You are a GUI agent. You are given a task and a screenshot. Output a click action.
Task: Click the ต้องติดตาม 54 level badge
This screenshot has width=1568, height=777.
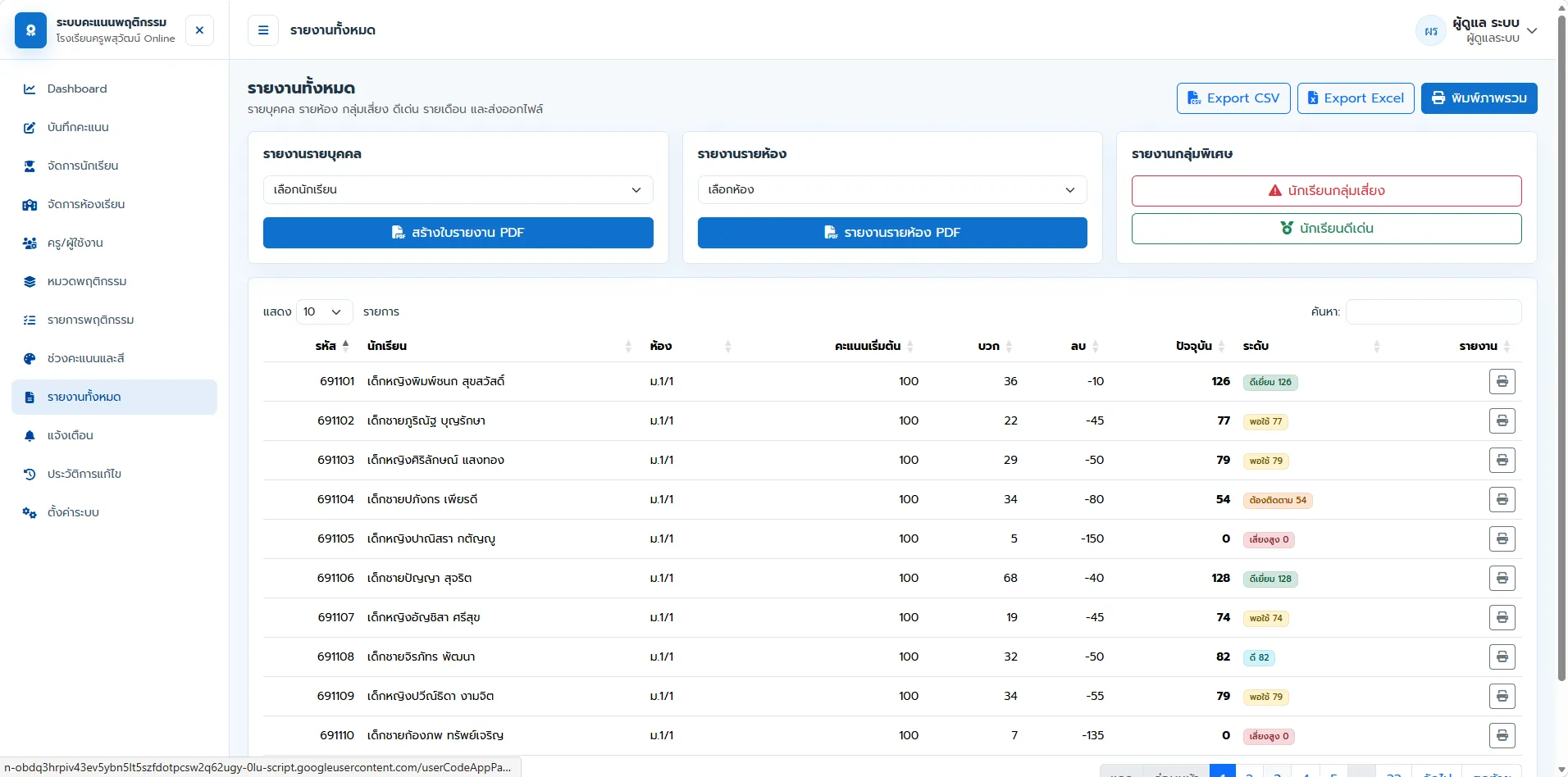(x=1278, y=500)
